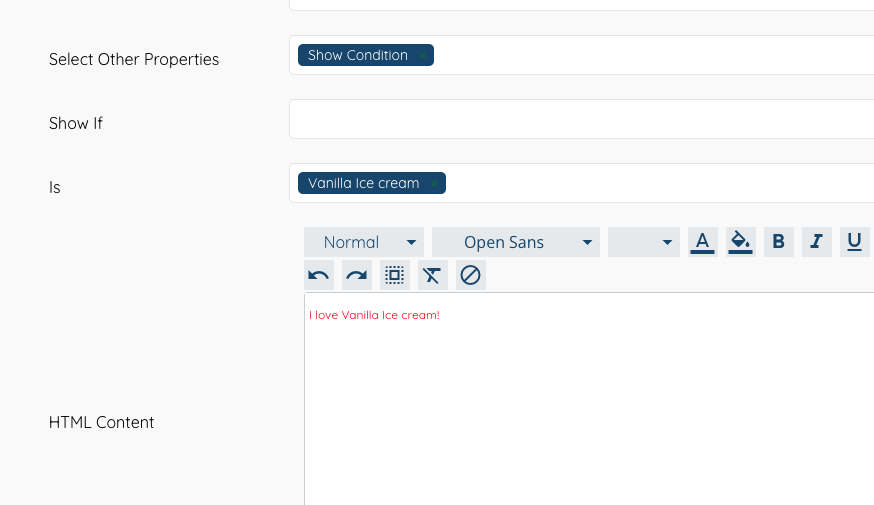Click the Show If label

coord(76,123)
